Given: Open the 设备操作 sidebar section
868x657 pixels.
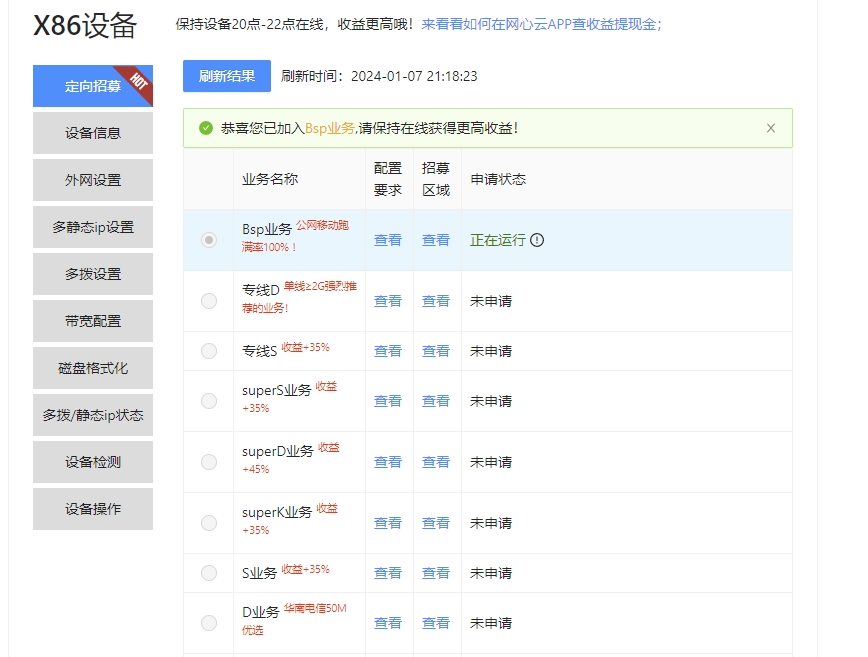Looking at the screenshot, I should 92,509.
